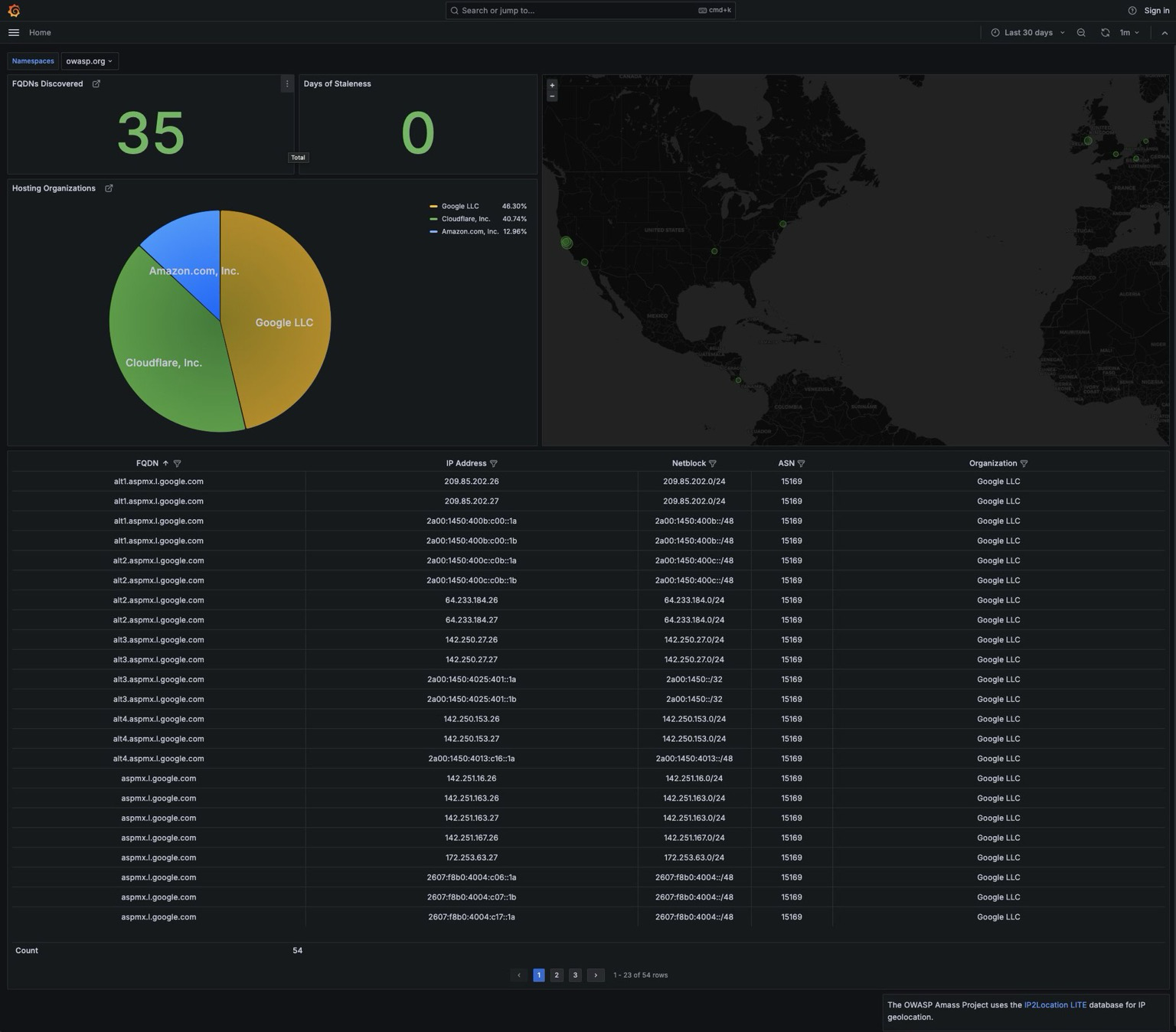Image resolution: width=1176 pixels, height=1032 pixels.
Task: Click IP address 209.85.202.26 cell
Action: (x=472, y=482)
